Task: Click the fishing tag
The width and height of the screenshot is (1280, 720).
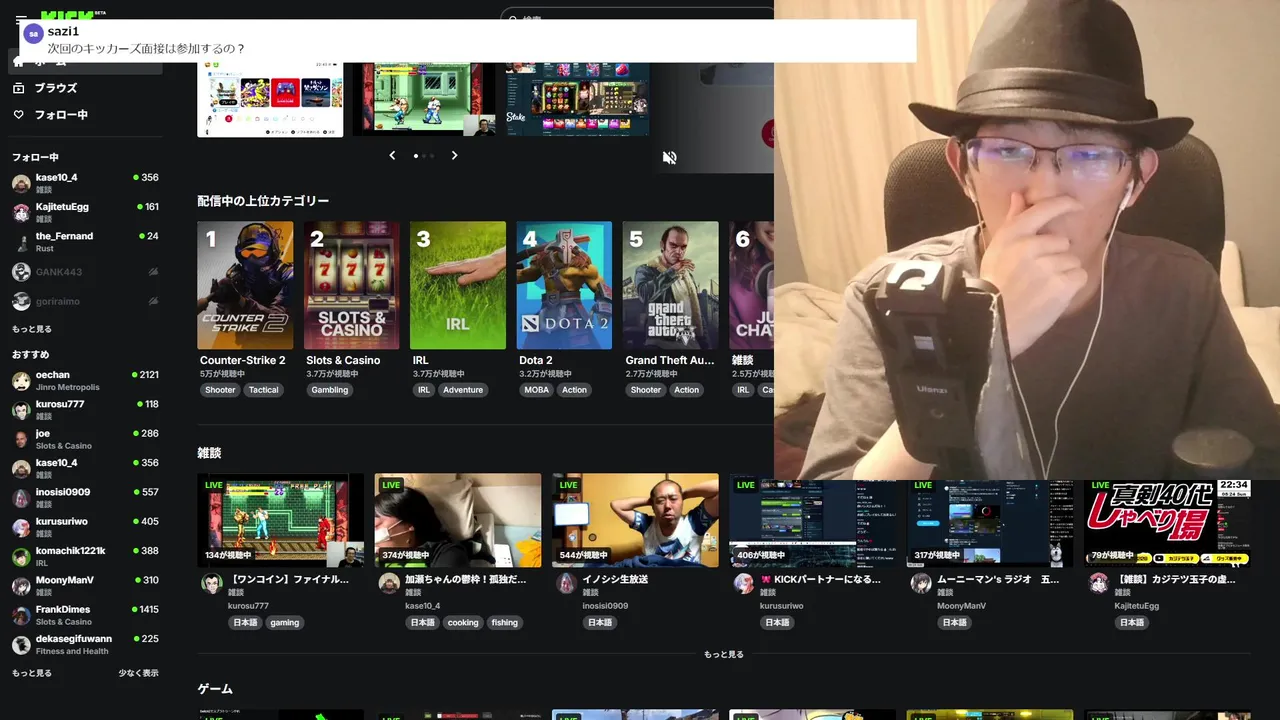Action: (505, 622)
